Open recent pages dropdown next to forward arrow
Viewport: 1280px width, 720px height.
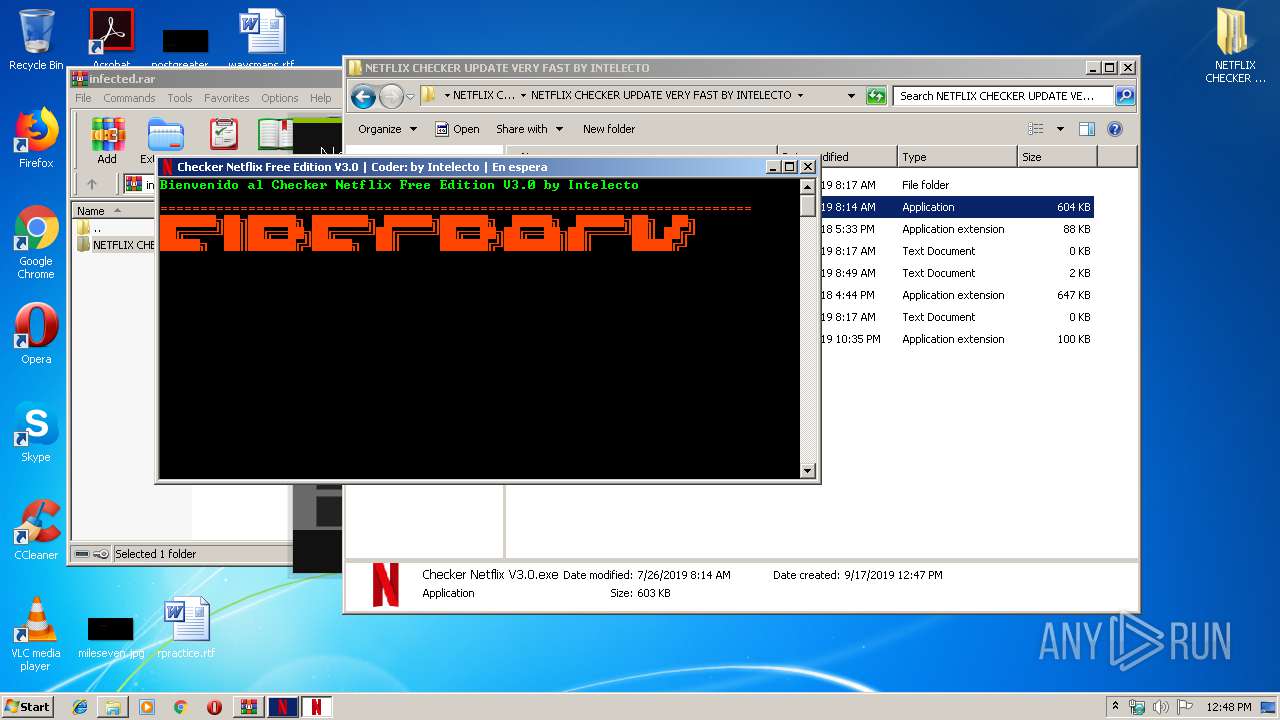click(410, 97)
